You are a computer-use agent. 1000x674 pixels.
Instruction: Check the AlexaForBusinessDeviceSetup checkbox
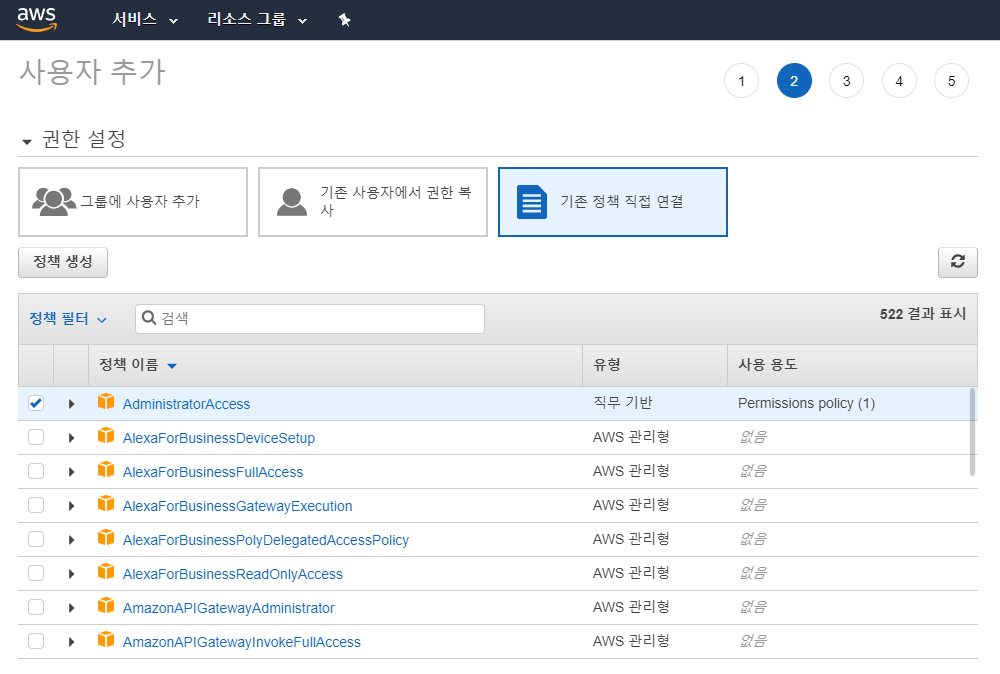36,437
